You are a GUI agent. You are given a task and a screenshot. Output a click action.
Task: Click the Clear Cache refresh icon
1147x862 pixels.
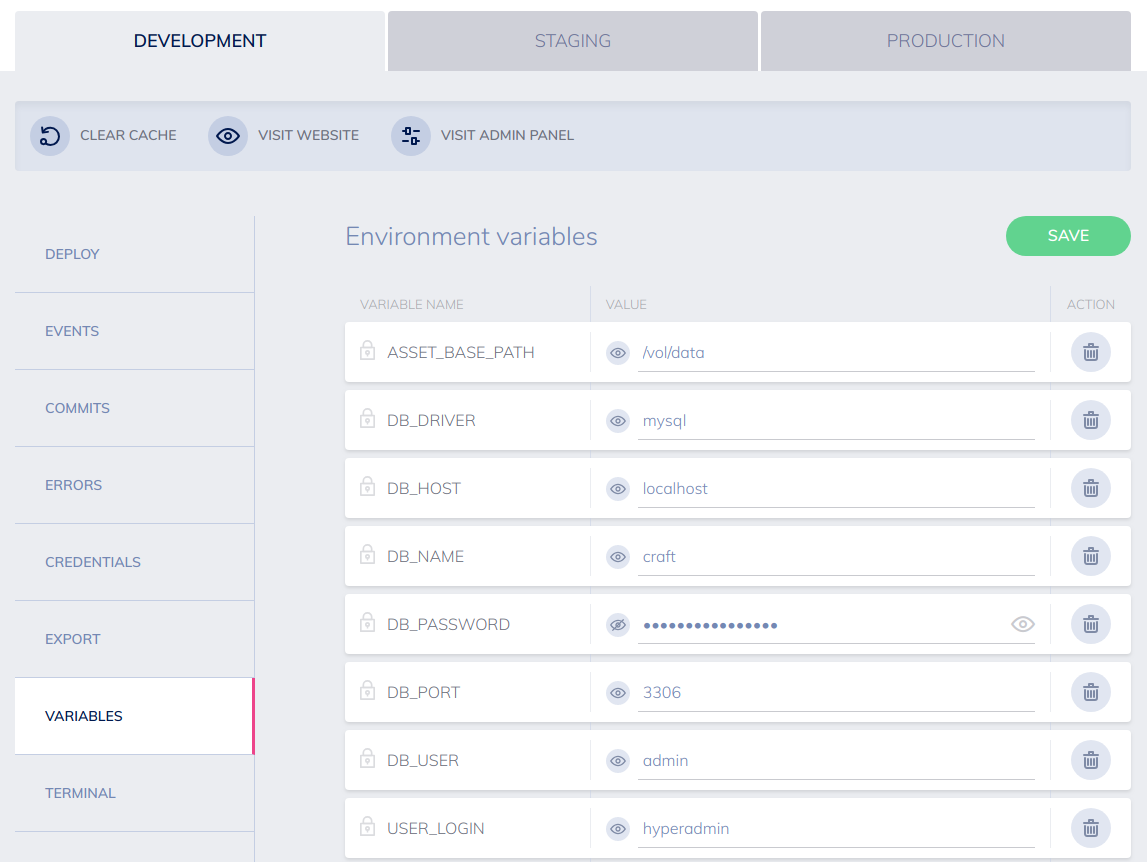point(50,136)
